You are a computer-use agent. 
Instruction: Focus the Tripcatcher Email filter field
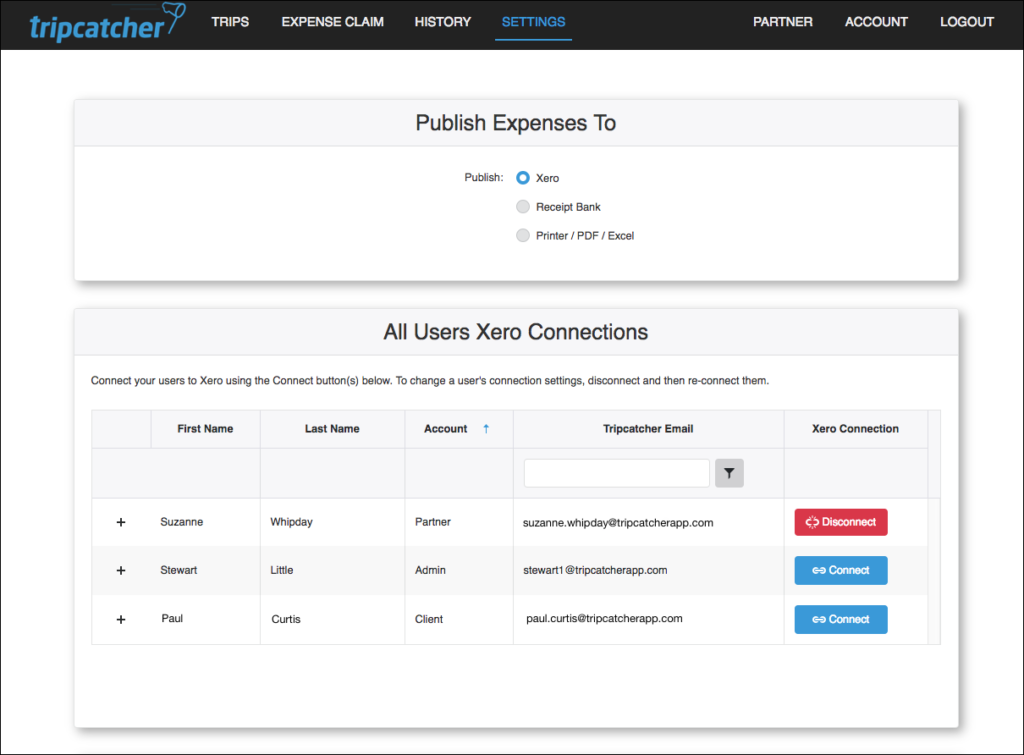(616, 473)
